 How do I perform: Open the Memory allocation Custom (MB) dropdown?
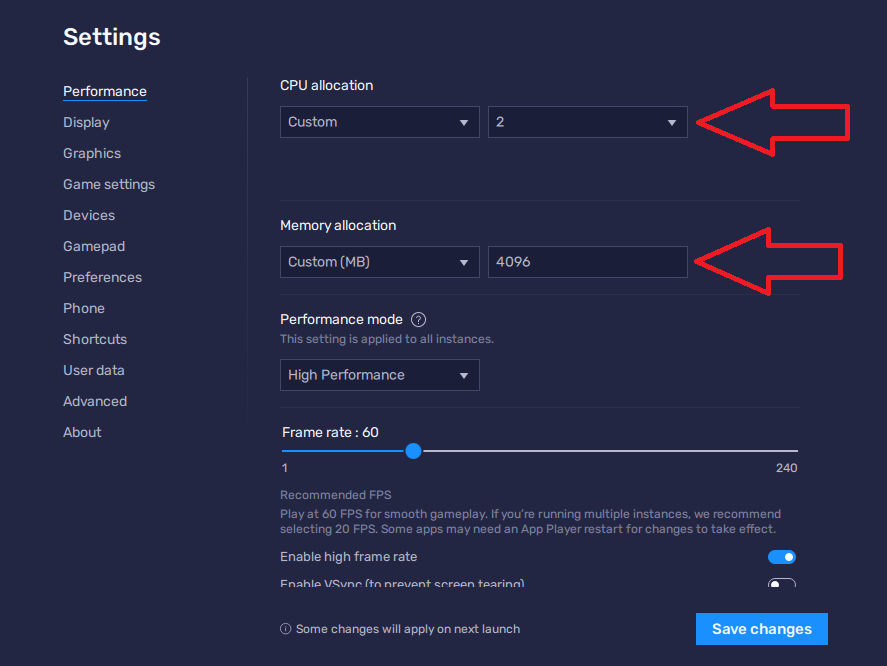coord(379,262)
